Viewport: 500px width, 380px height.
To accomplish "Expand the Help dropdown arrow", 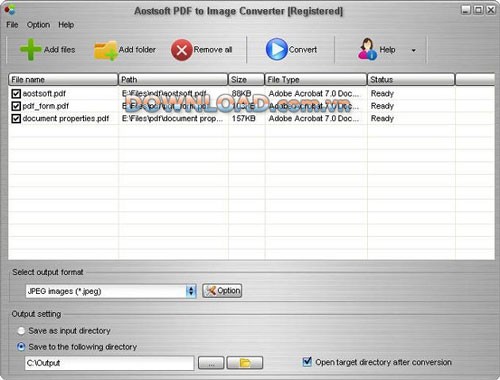I will pyautogui.click(x=413, y=50).
